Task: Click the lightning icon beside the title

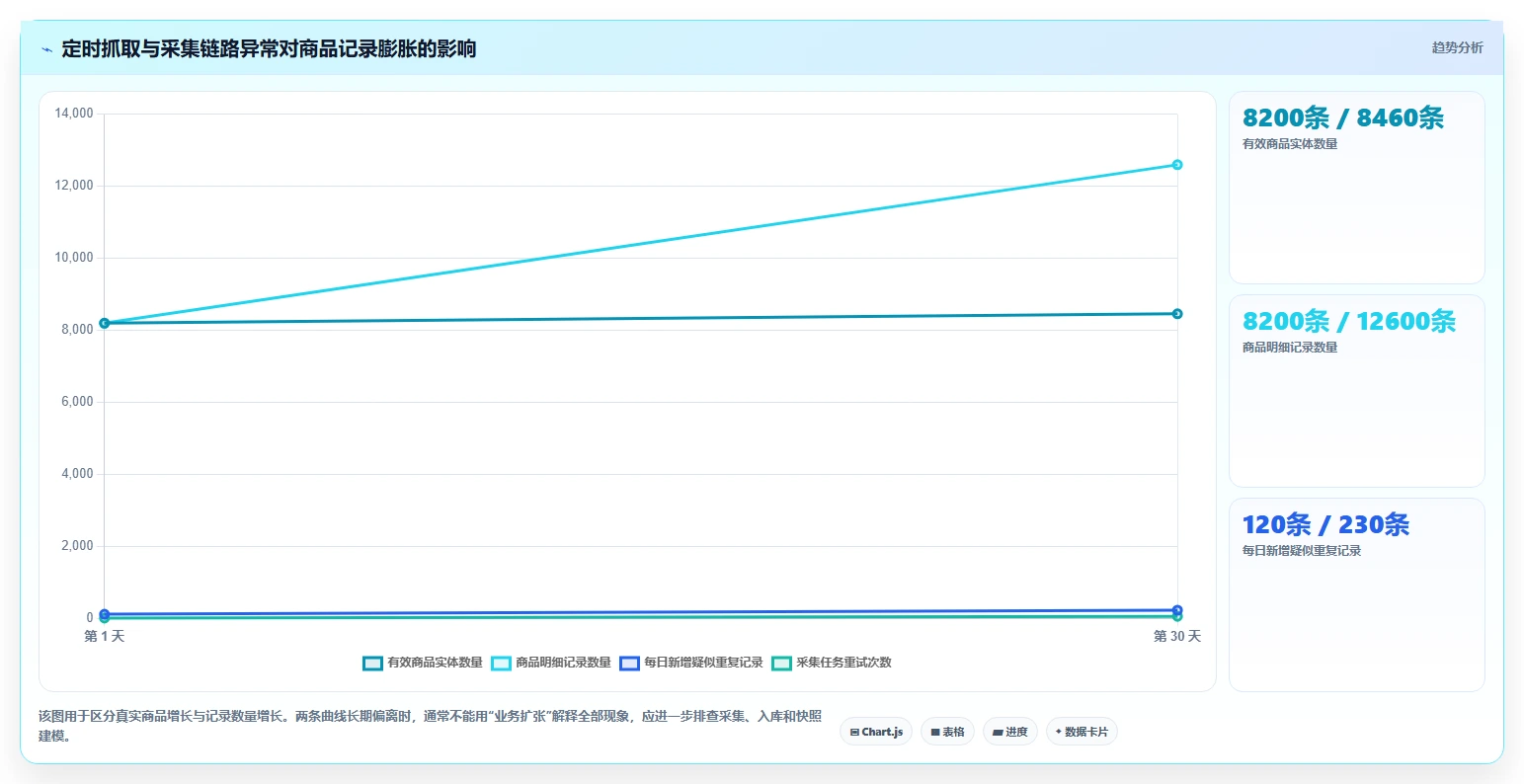Action: click(x=46, y=49)
